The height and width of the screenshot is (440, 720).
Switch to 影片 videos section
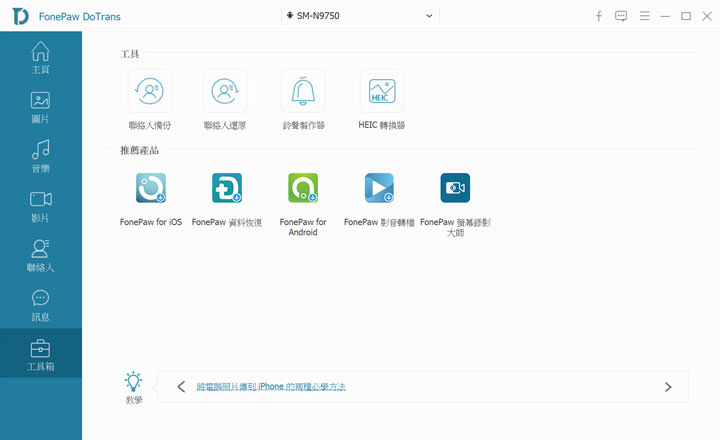click(41, 206)
